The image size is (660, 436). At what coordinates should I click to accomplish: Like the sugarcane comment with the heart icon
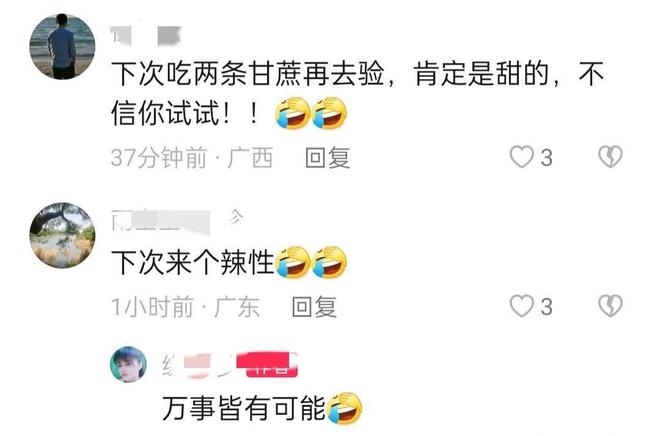point(522,157)
